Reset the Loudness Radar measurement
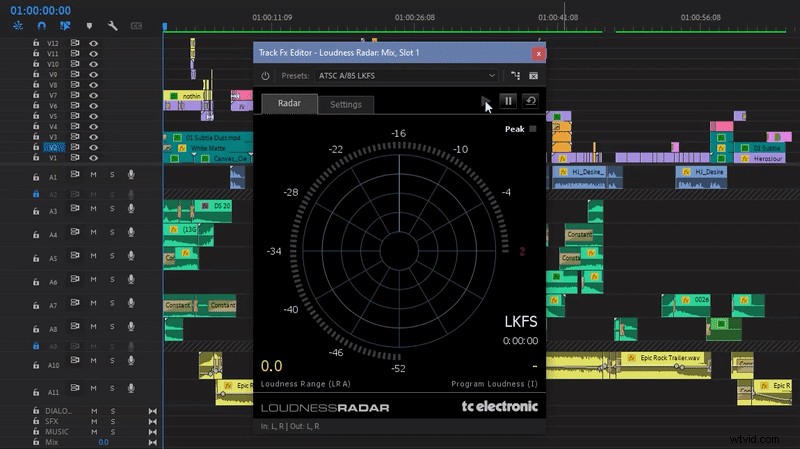Screen dimensions: 800x449 click(x=531, y=101)
